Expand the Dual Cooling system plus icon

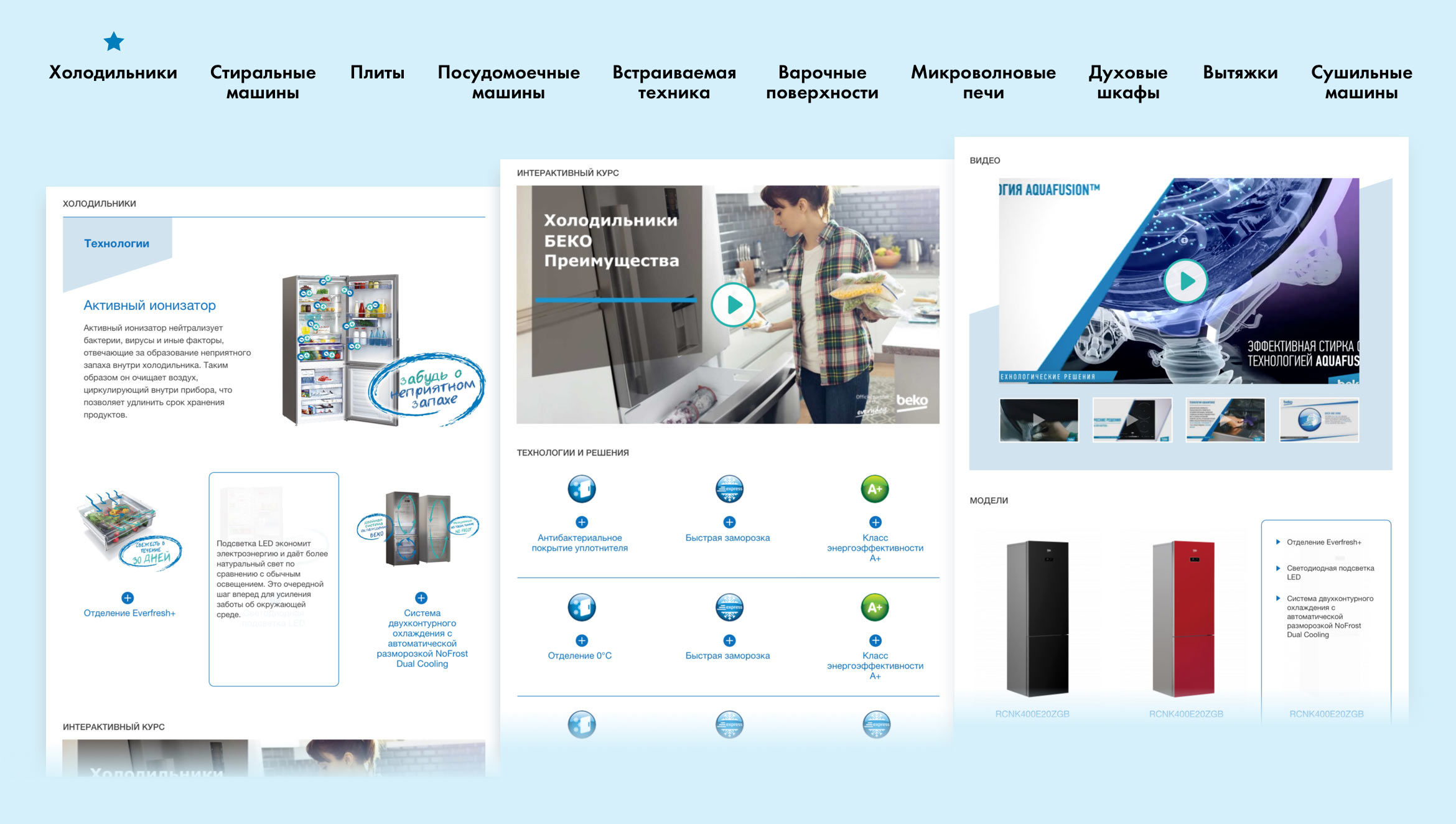[421, 598]
